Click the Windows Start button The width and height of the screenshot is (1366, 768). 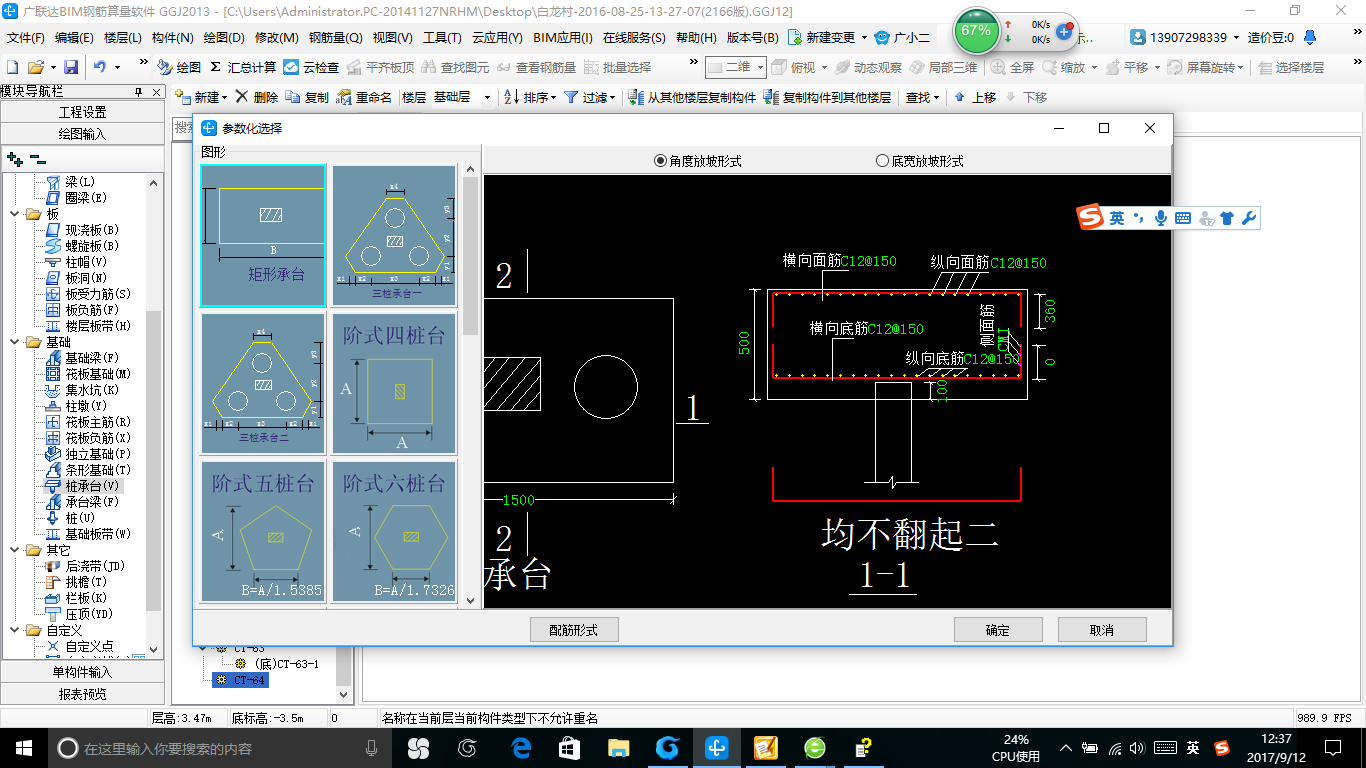tap(24, 747)
